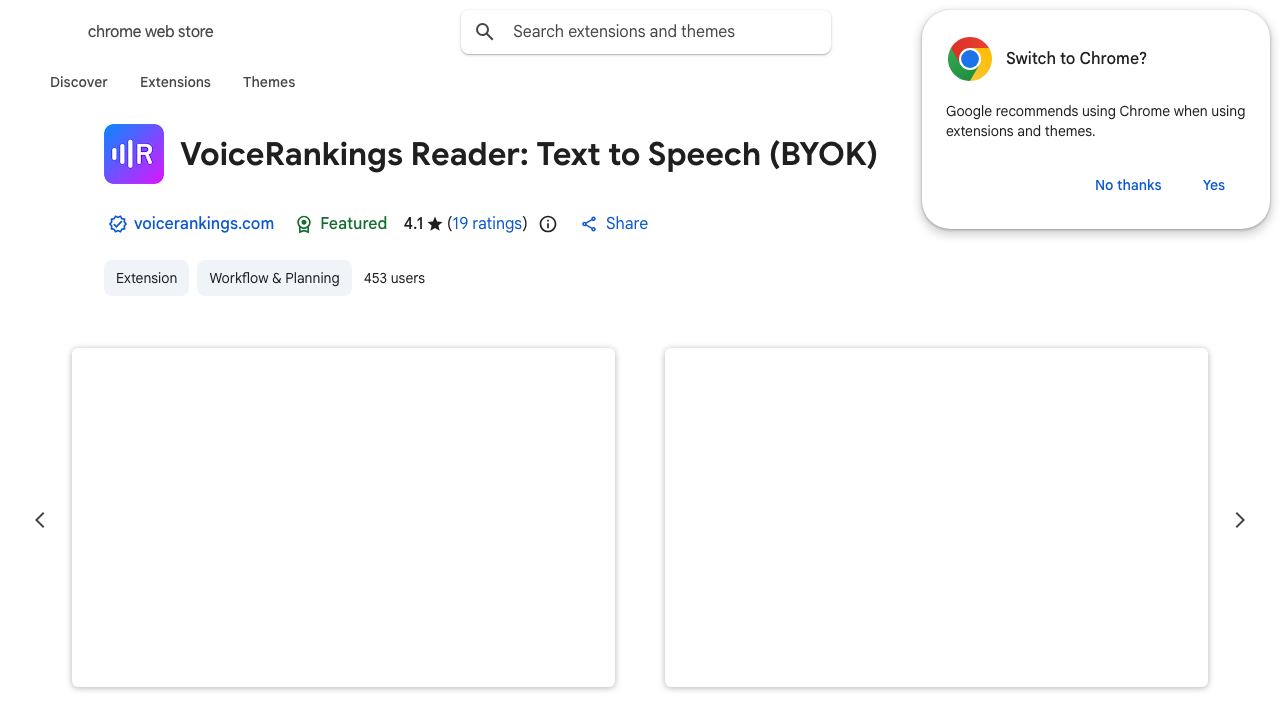Click the Featured badge icon
Image resolution: width=1280 pixels, height=720 pixels.
click(304, 224)
